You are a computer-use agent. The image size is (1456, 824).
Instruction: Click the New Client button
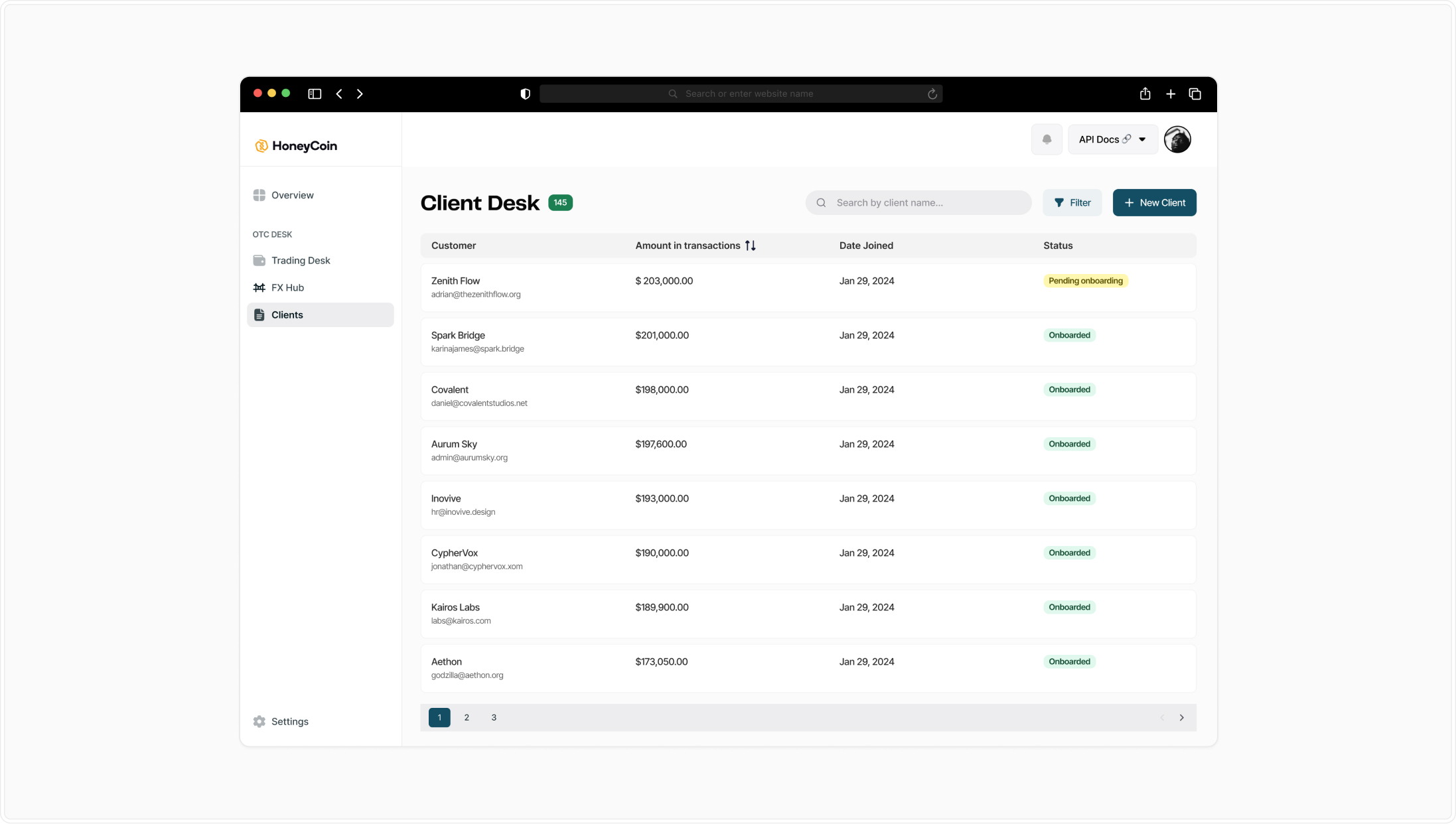pyautogui.click(x=1154, y=203)
